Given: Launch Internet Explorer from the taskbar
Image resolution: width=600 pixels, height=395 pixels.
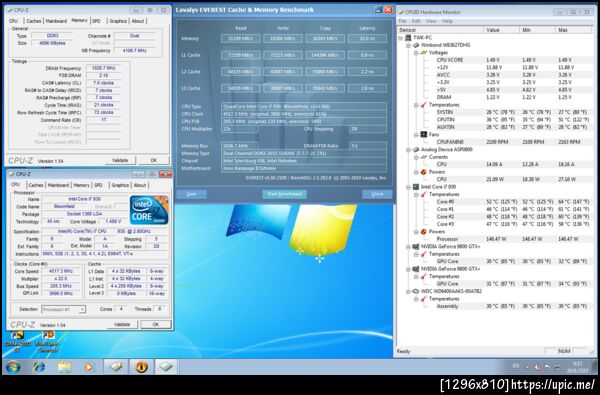Looking at the screenshot, I should pos(39,367).
